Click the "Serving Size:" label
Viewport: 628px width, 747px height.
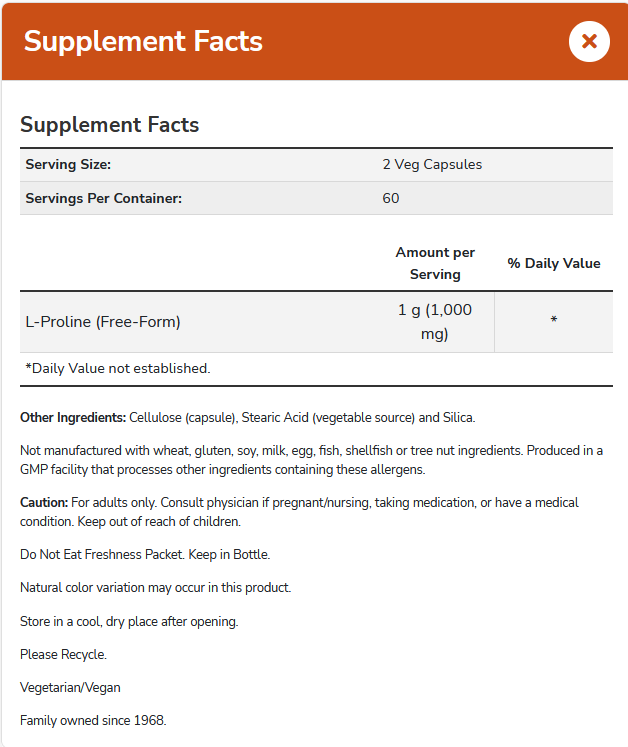click(68, 164)
